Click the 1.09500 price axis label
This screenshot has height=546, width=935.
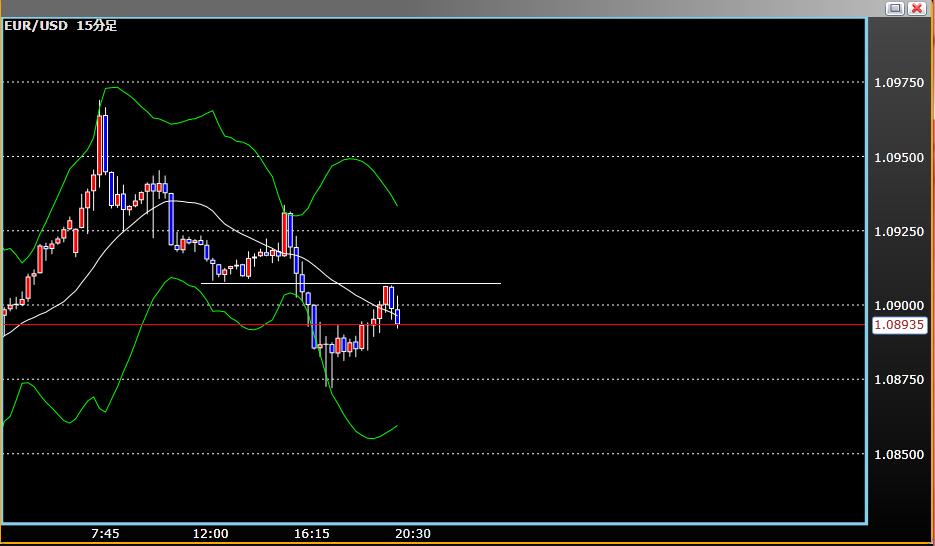tap(899, 157)
